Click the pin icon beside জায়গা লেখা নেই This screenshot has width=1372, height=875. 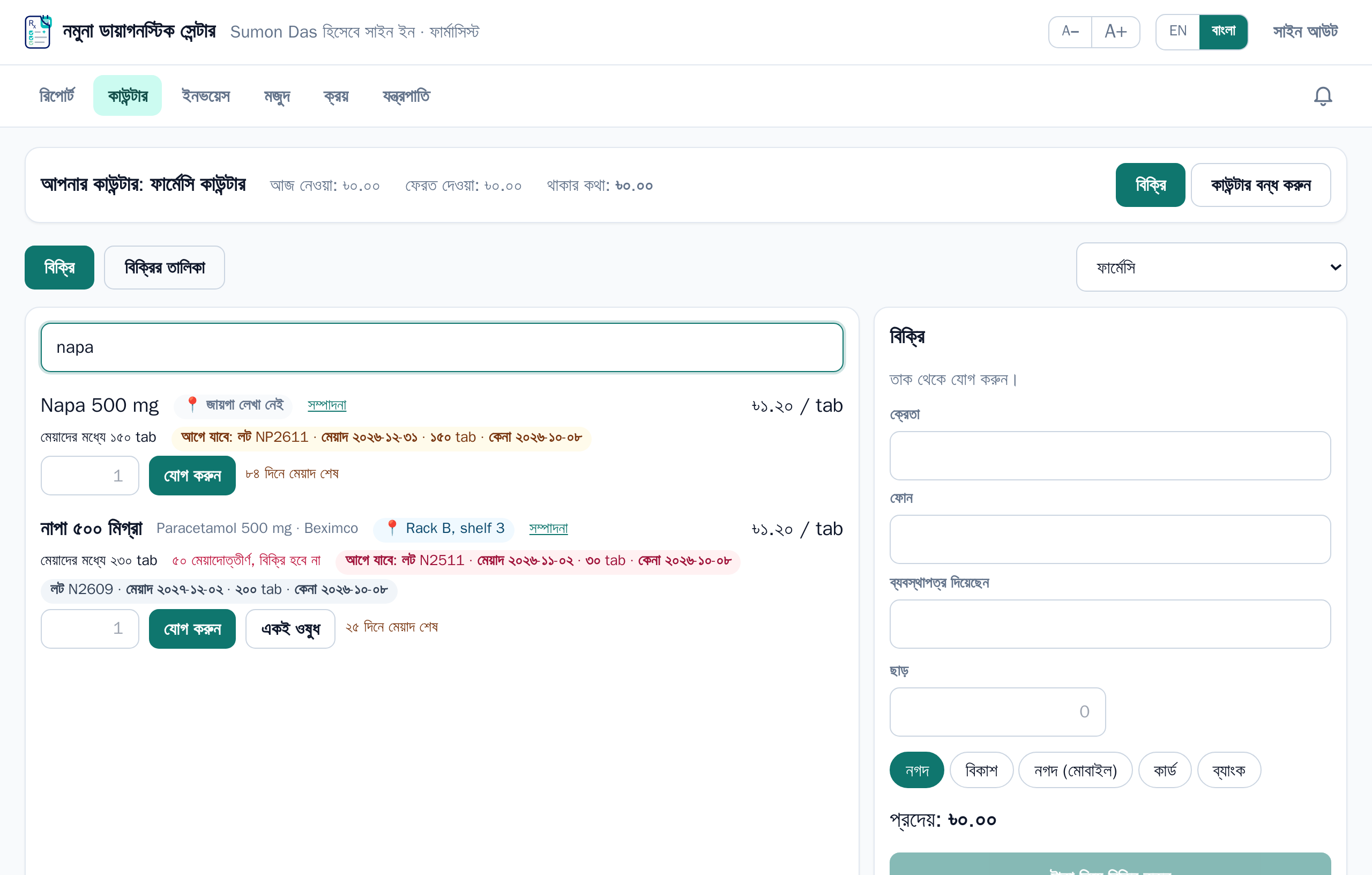(192, 405)
